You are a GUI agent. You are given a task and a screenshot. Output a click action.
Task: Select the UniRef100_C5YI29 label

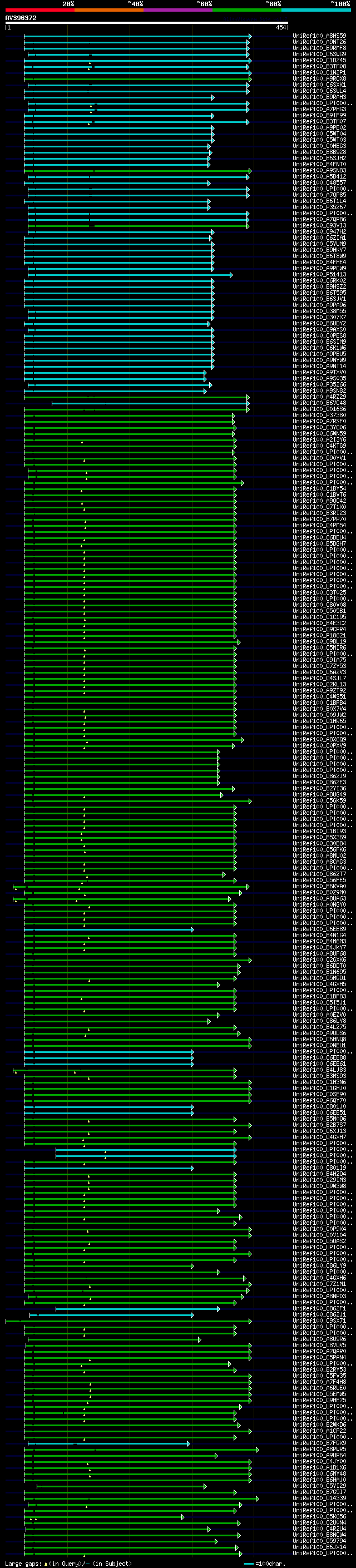(319, 1486)
